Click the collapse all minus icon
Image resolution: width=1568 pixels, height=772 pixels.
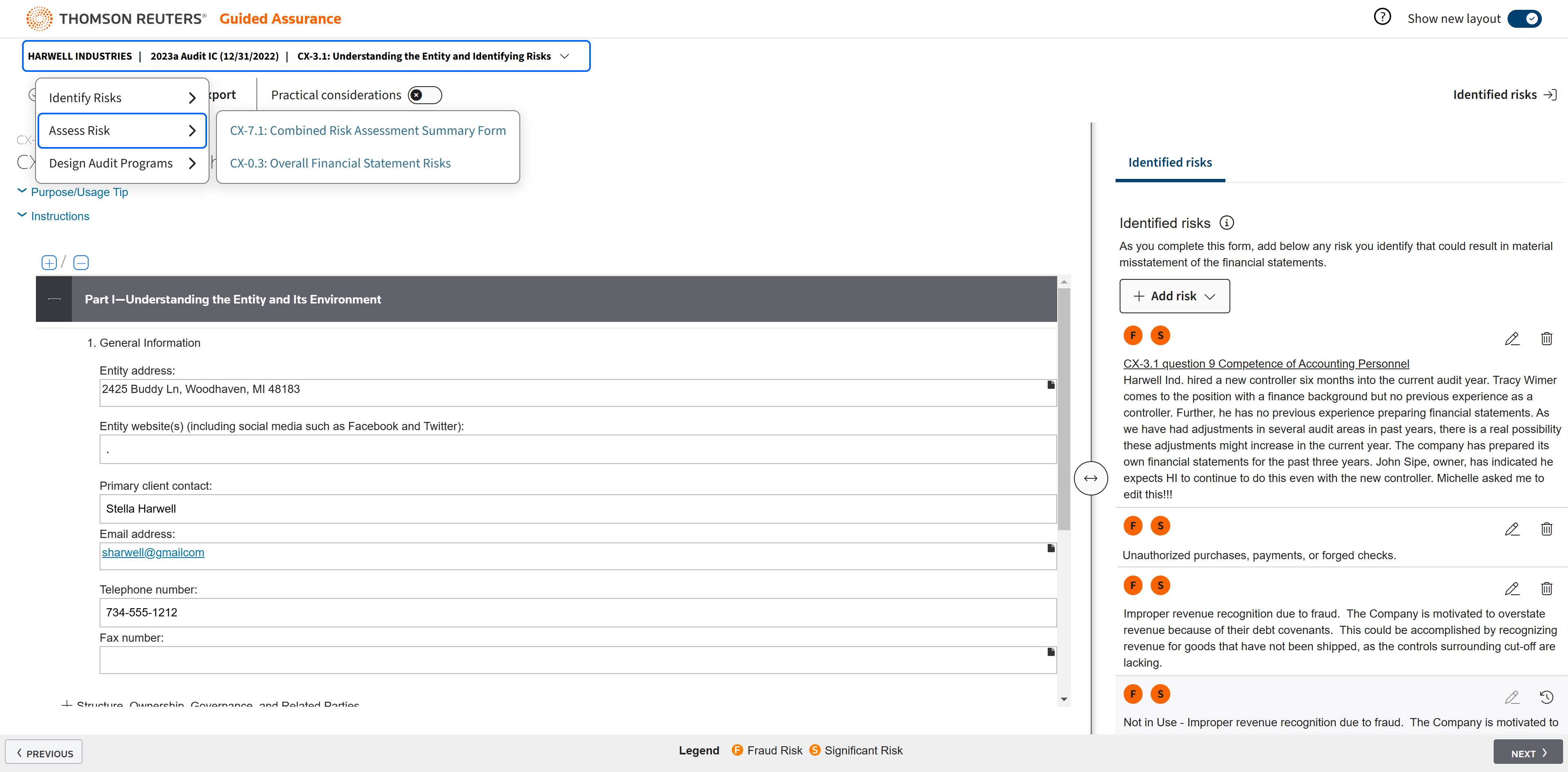click(x=81, y=262)
